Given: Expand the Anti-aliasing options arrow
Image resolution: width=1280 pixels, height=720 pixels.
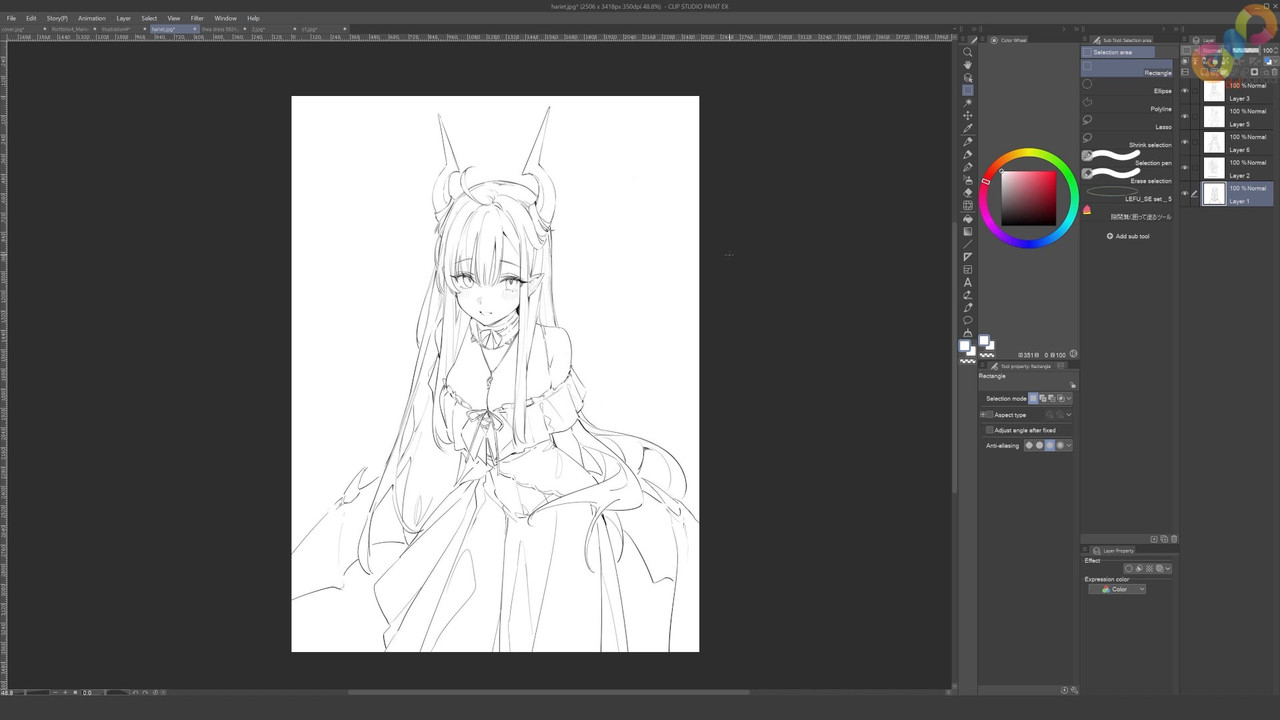Looking at the screenshot, I should pos(1069,445).
